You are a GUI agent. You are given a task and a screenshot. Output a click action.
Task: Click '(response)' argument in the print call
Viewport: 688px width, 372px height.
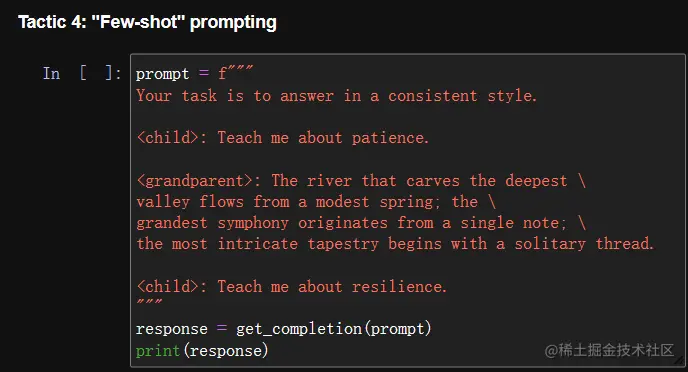(x=226, y=351)
